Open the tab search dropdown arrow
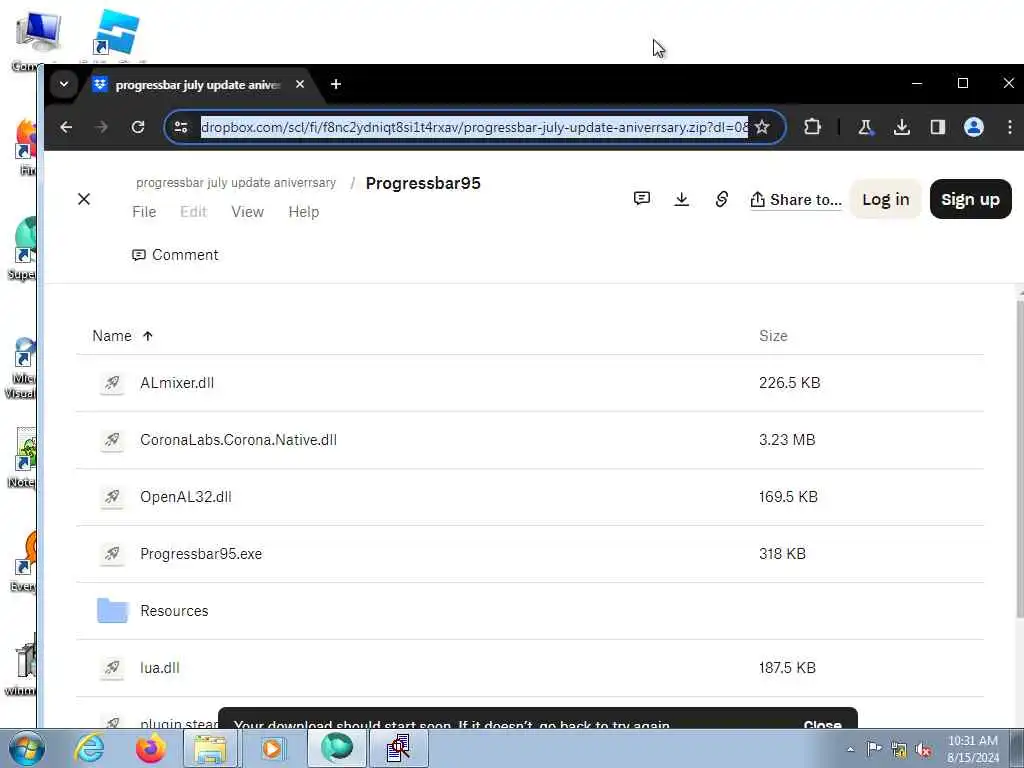 pos(64,84)
